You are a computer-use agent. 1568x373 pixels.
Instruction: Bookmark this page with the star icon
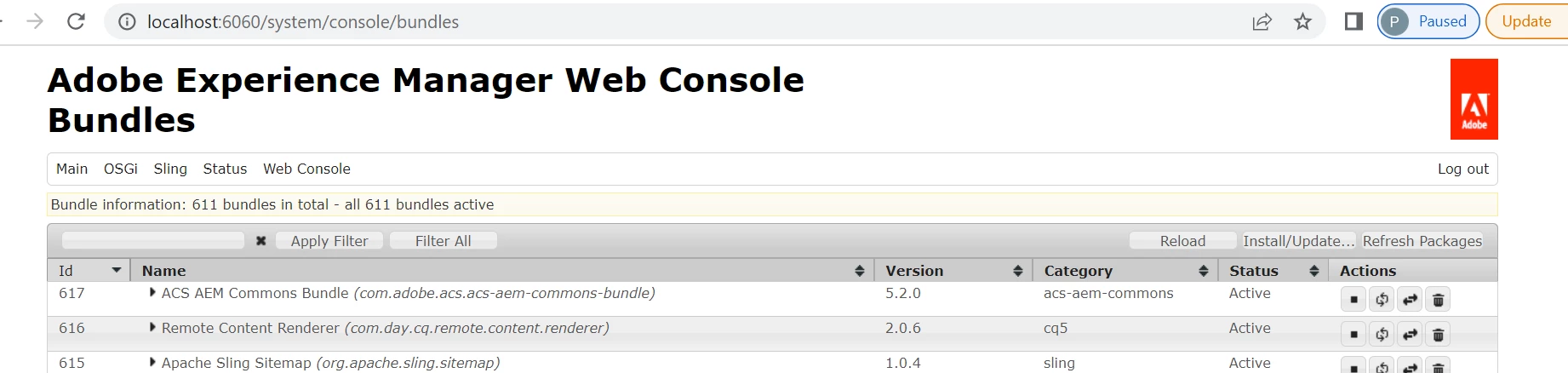pos(1302,21)
